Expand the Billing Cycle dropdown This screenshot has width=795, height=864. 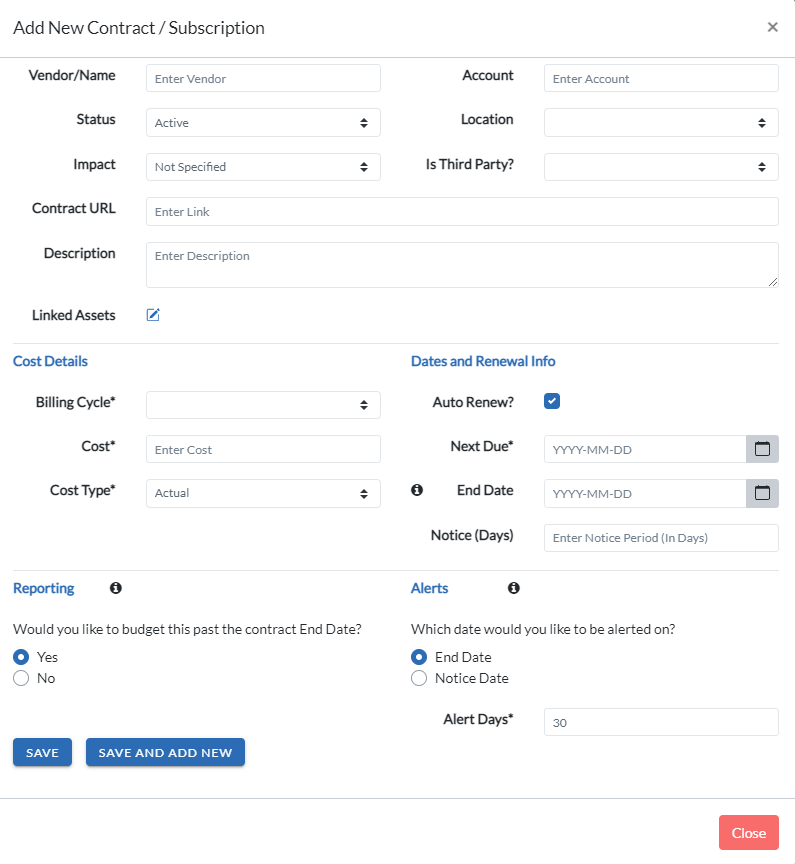pos(263,405)
